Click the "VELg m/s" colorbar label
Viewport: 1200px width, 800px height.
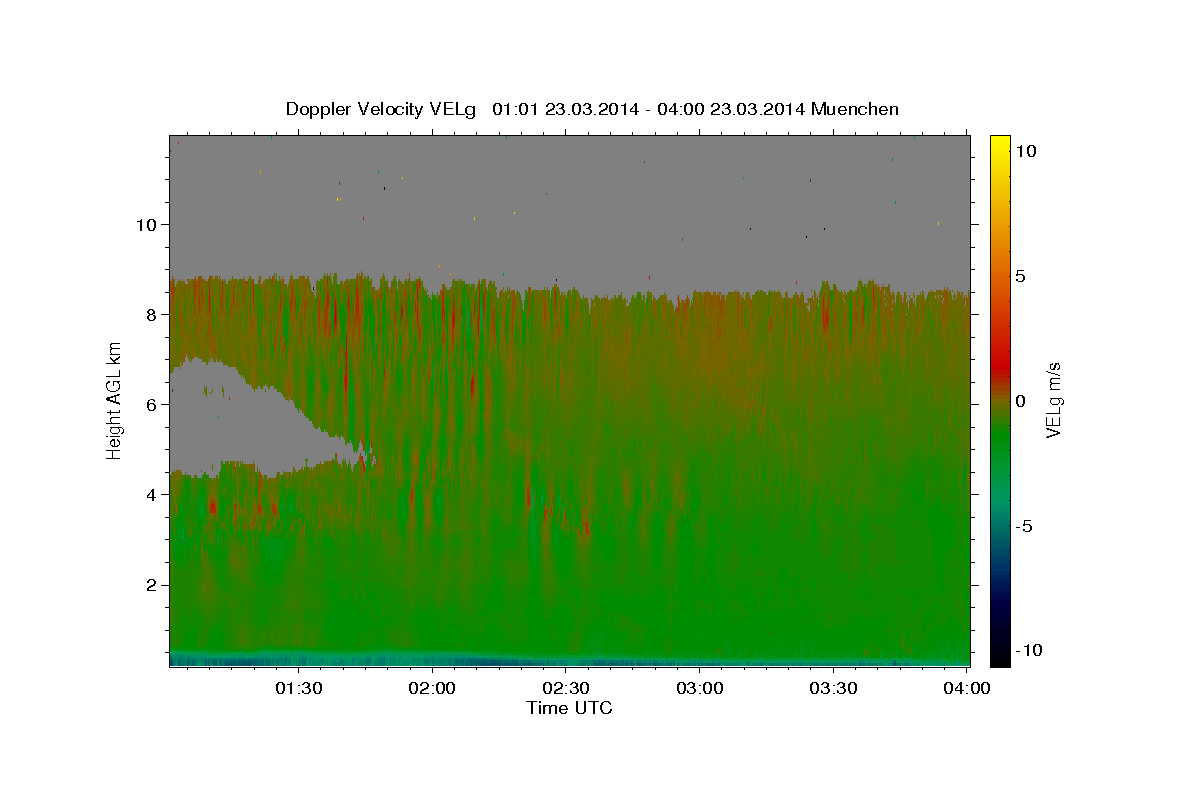tap(1053, 400)
